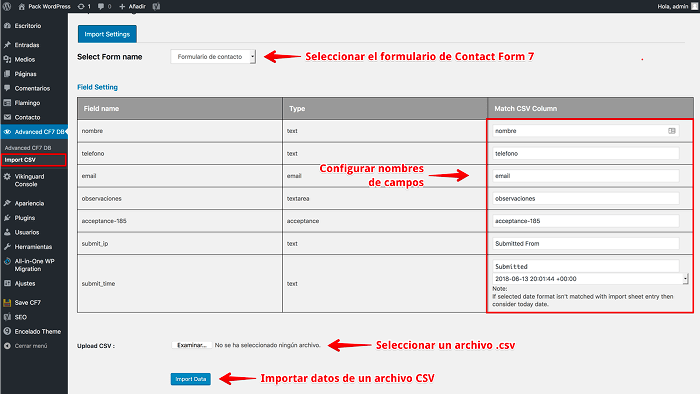Click the Type column header

pyautogui.click(x=385, y=108)
